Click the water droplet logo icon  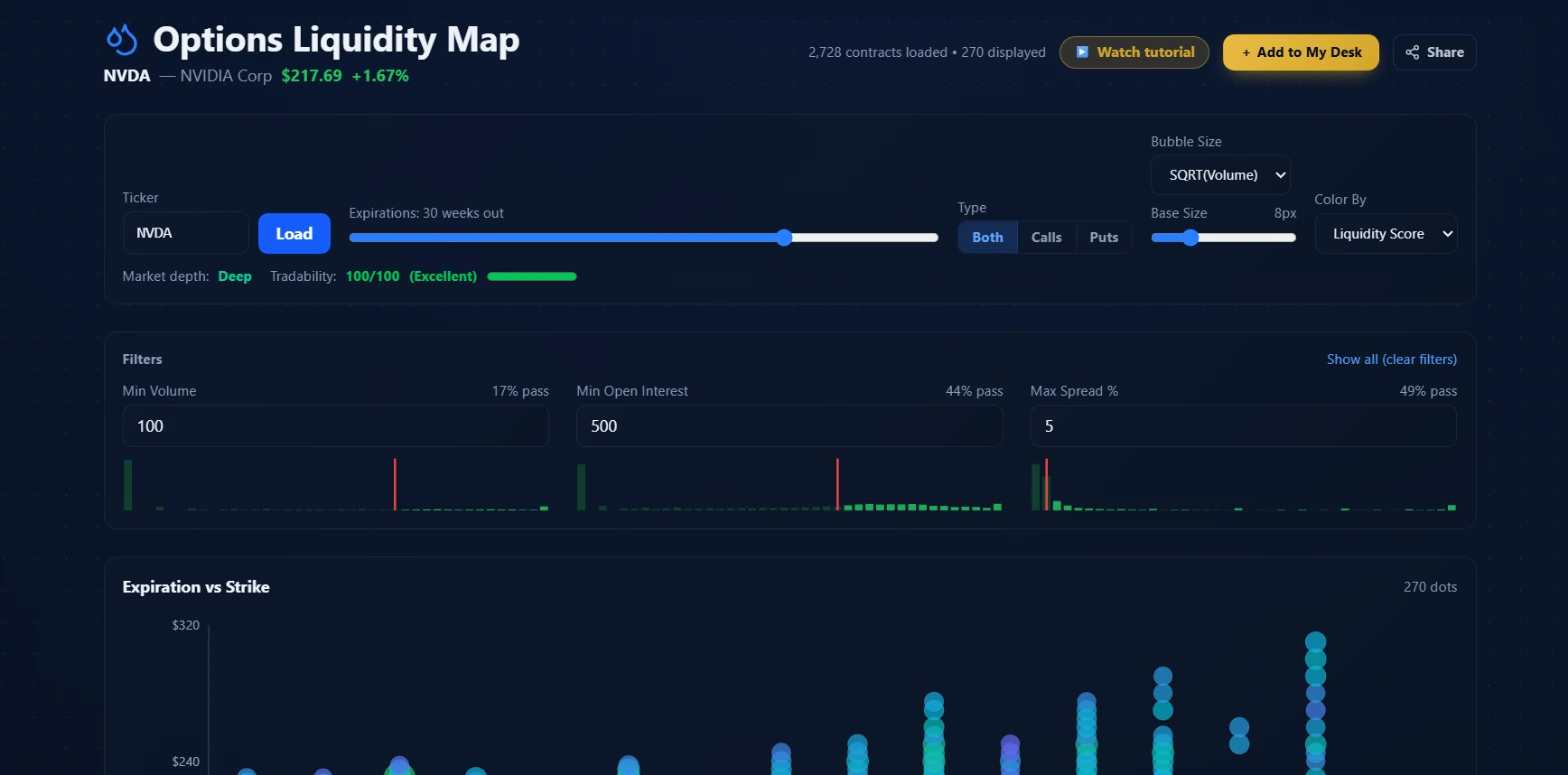[121, 40]
